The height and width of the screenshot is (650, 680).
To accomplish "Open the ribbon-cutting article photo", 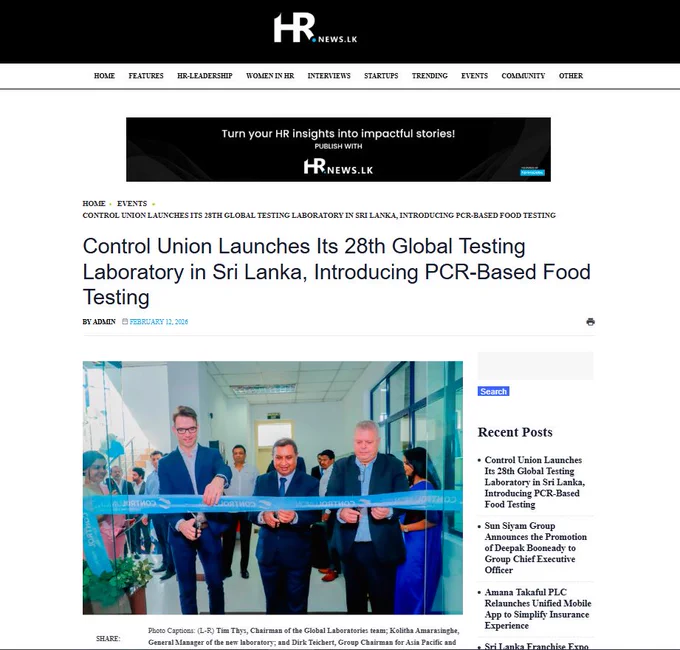I will point(273,488).
